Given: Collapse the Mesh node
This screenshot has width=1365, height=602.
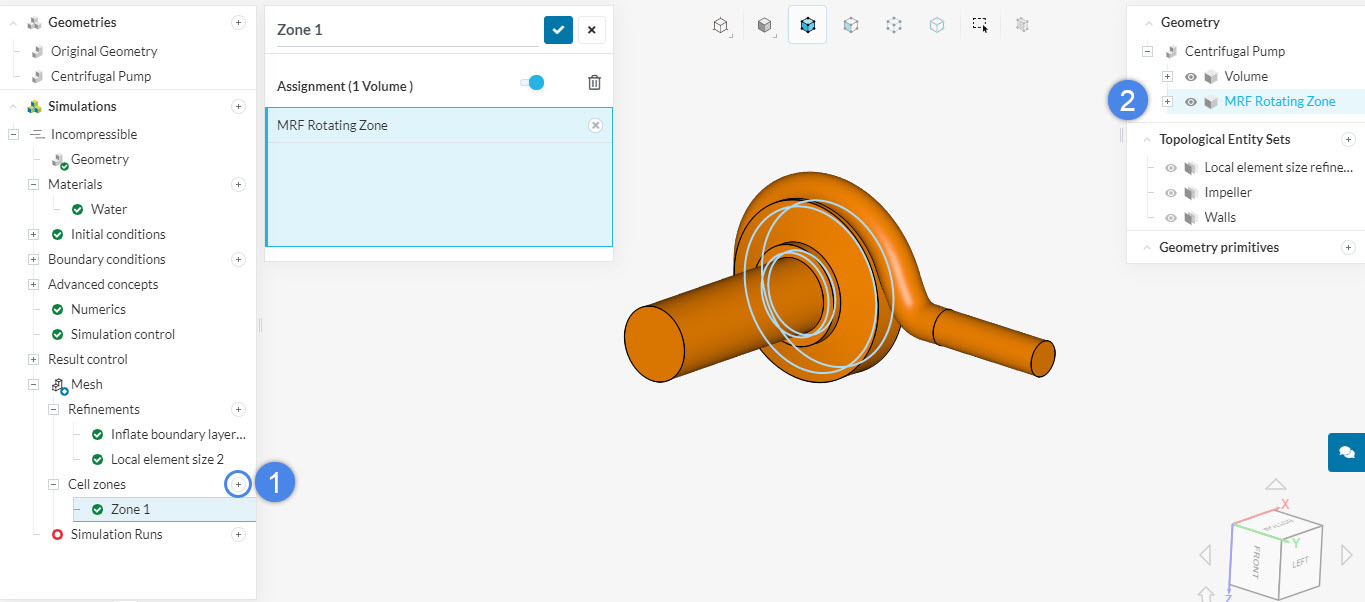Looking at the screenshot, I should 33,384.
